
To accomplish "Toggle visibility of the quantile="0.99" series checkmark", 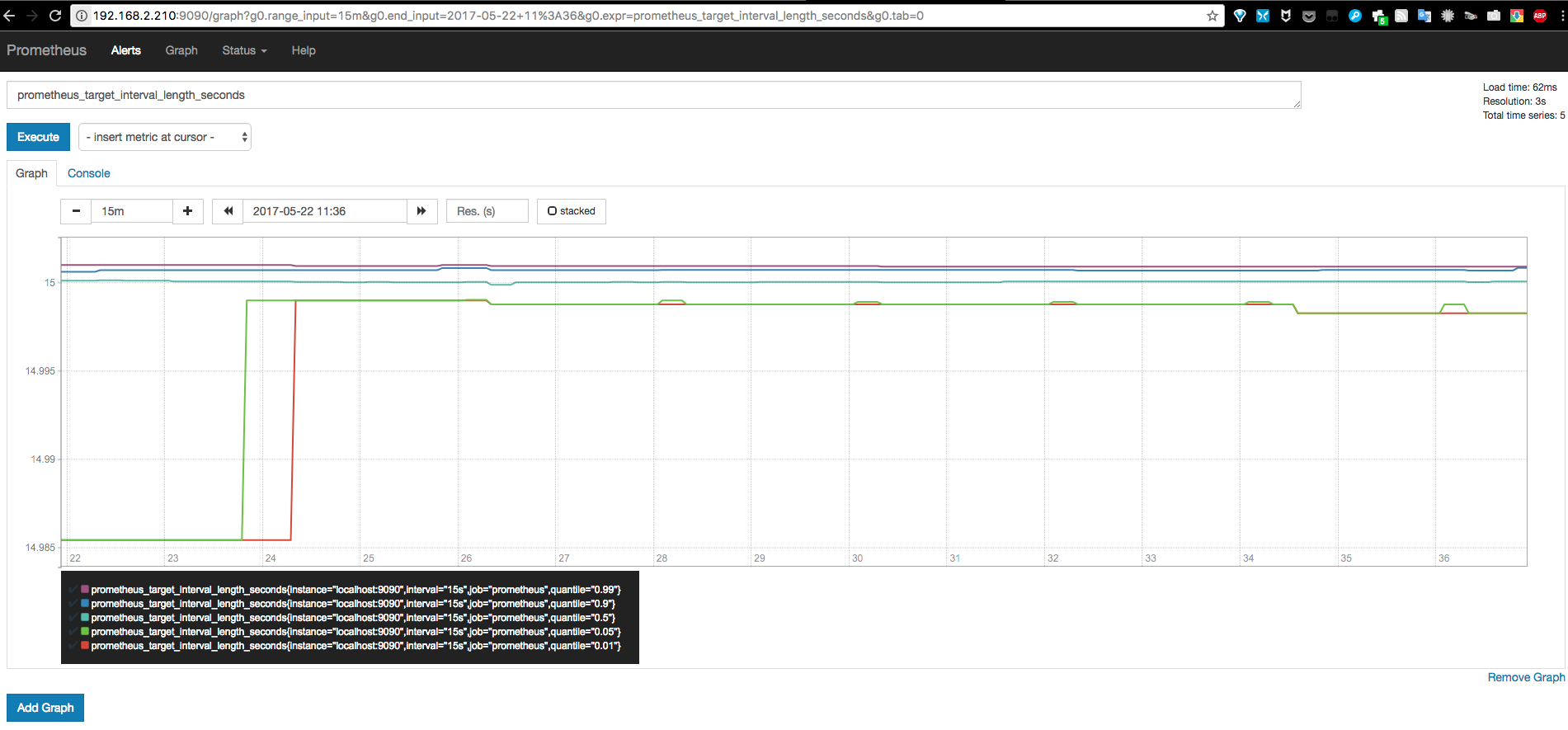I will 73,590.
